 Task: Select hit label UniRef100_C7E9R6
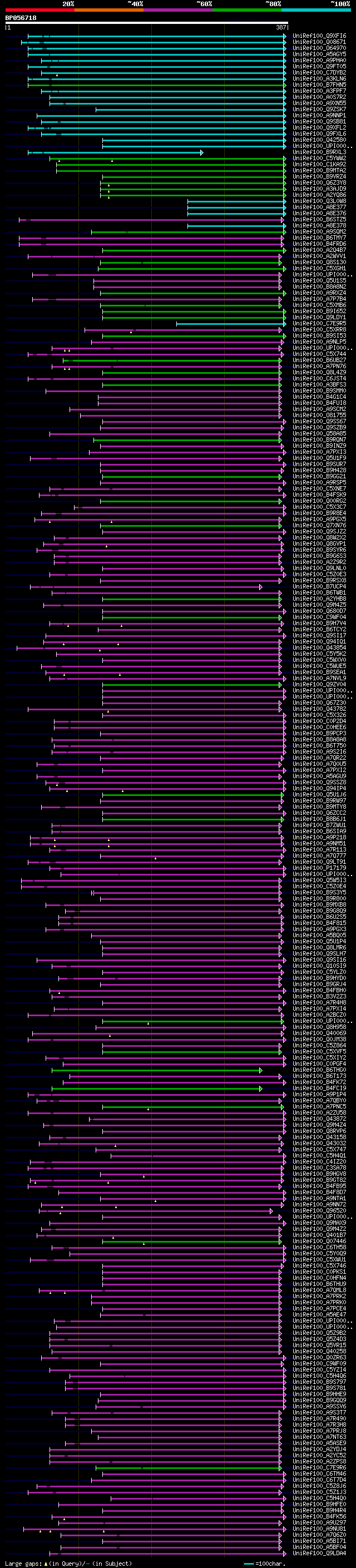pos(319,1467)
